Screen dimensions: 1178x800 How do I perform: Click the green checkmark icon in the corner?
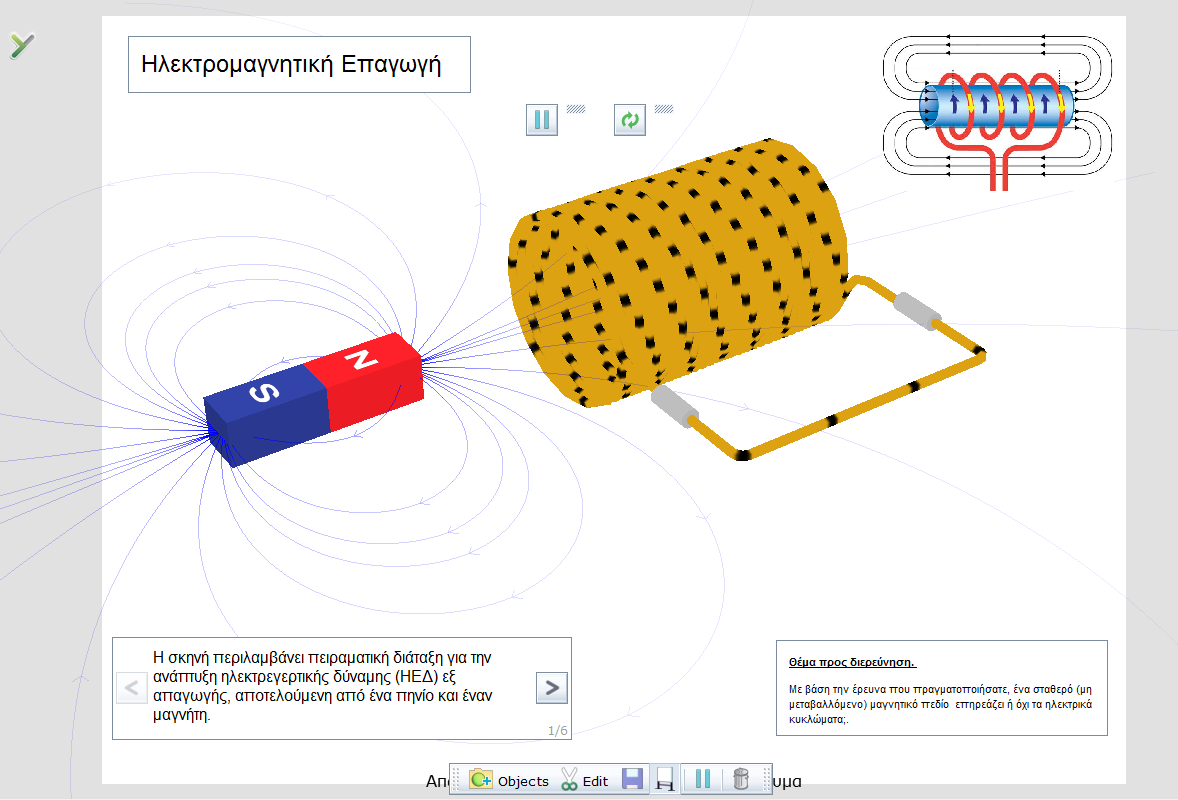[22, 45]
